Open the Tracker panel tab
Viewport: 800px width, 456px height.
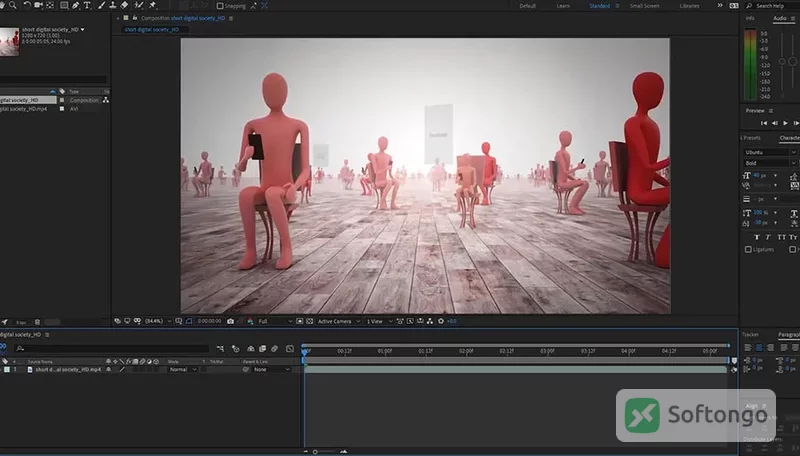point(751,335)
